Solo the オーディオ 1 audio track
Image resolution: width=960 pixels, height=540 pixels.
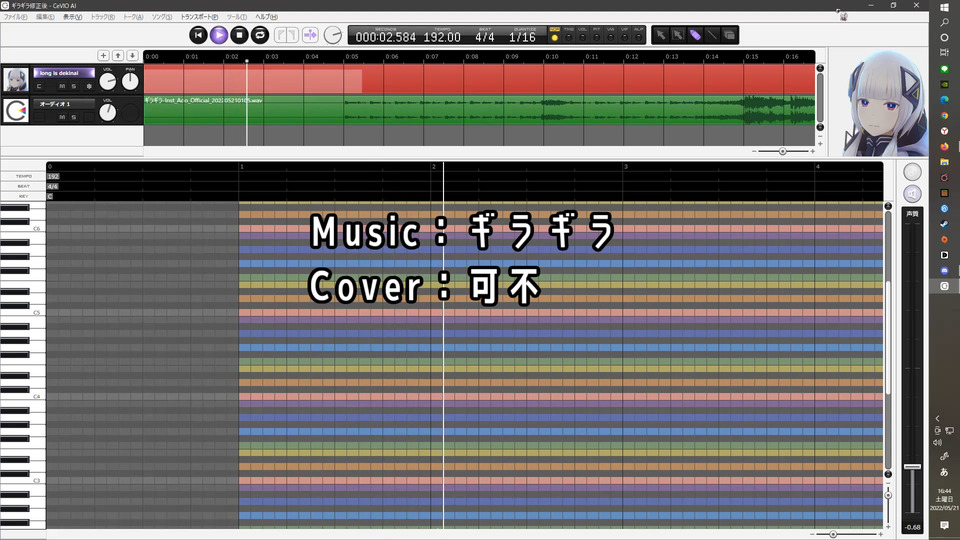74,117
